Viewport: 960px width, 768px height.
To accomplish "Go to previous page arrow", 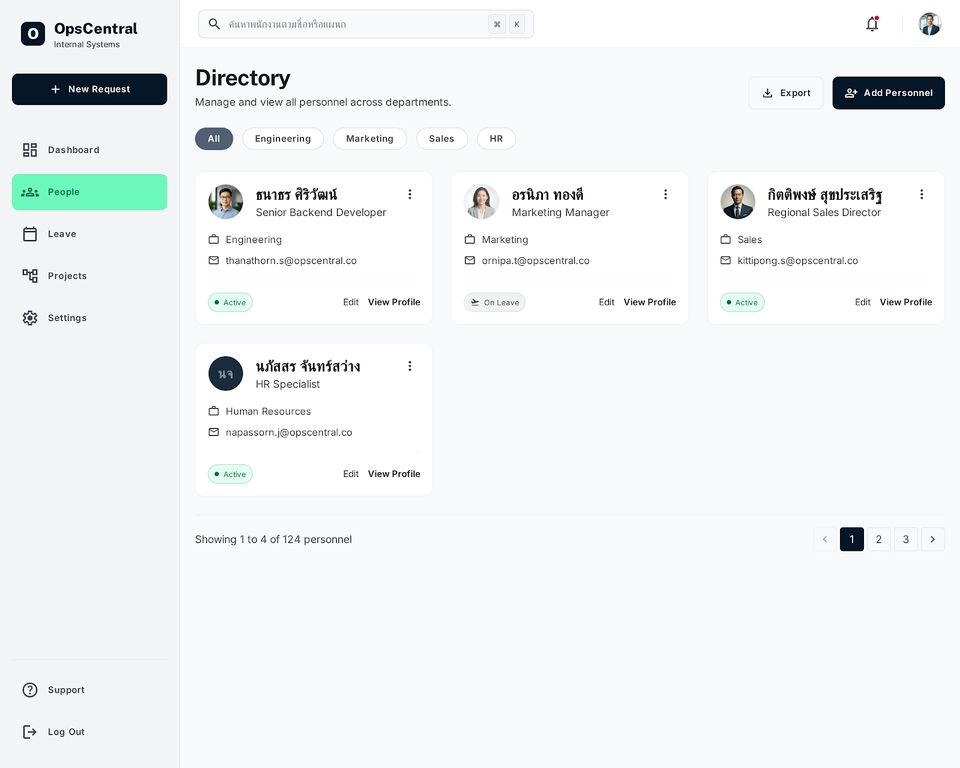I will [825, 540].
